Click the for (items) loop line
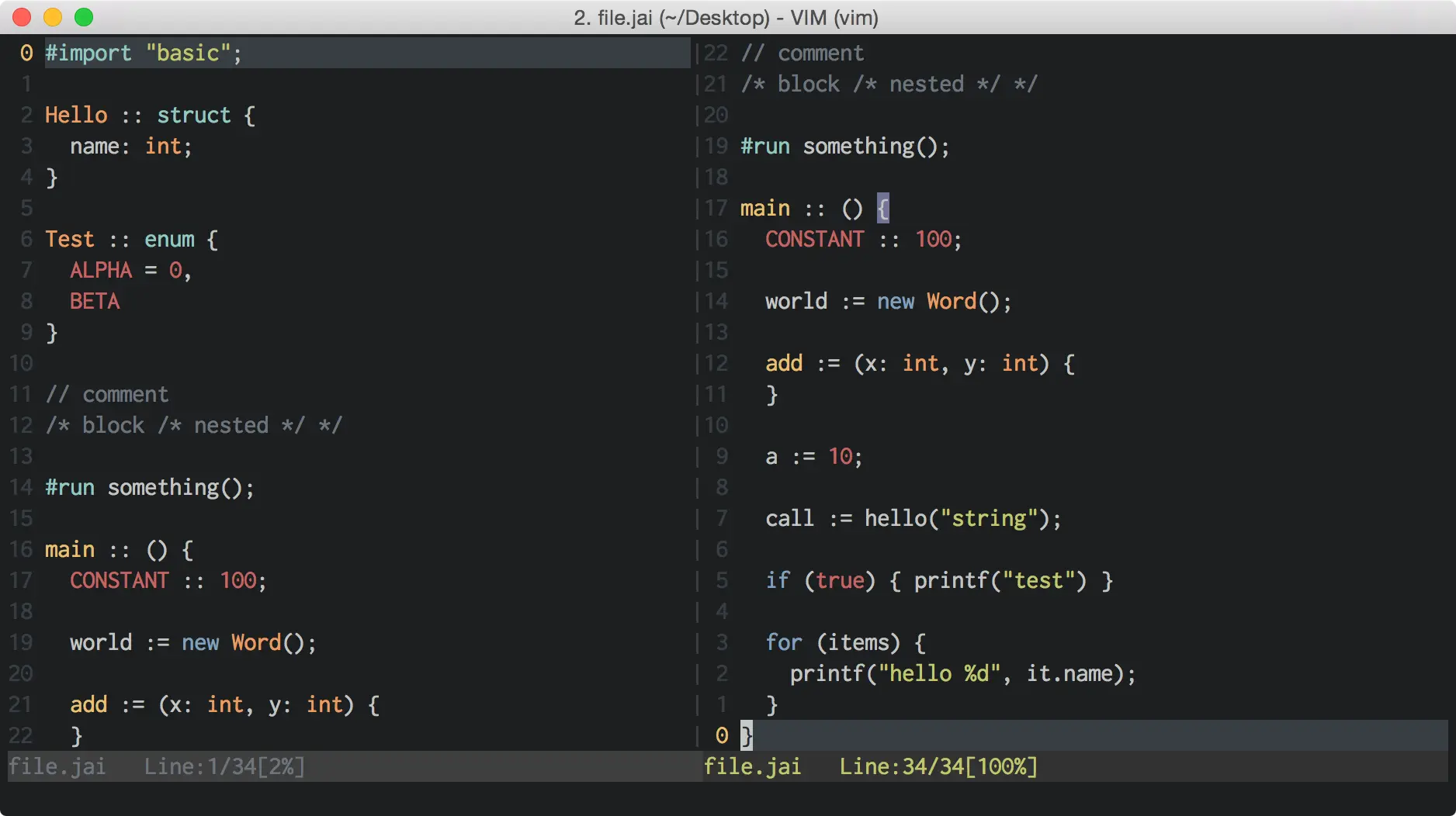The image size is (1456, 816). 844,642
